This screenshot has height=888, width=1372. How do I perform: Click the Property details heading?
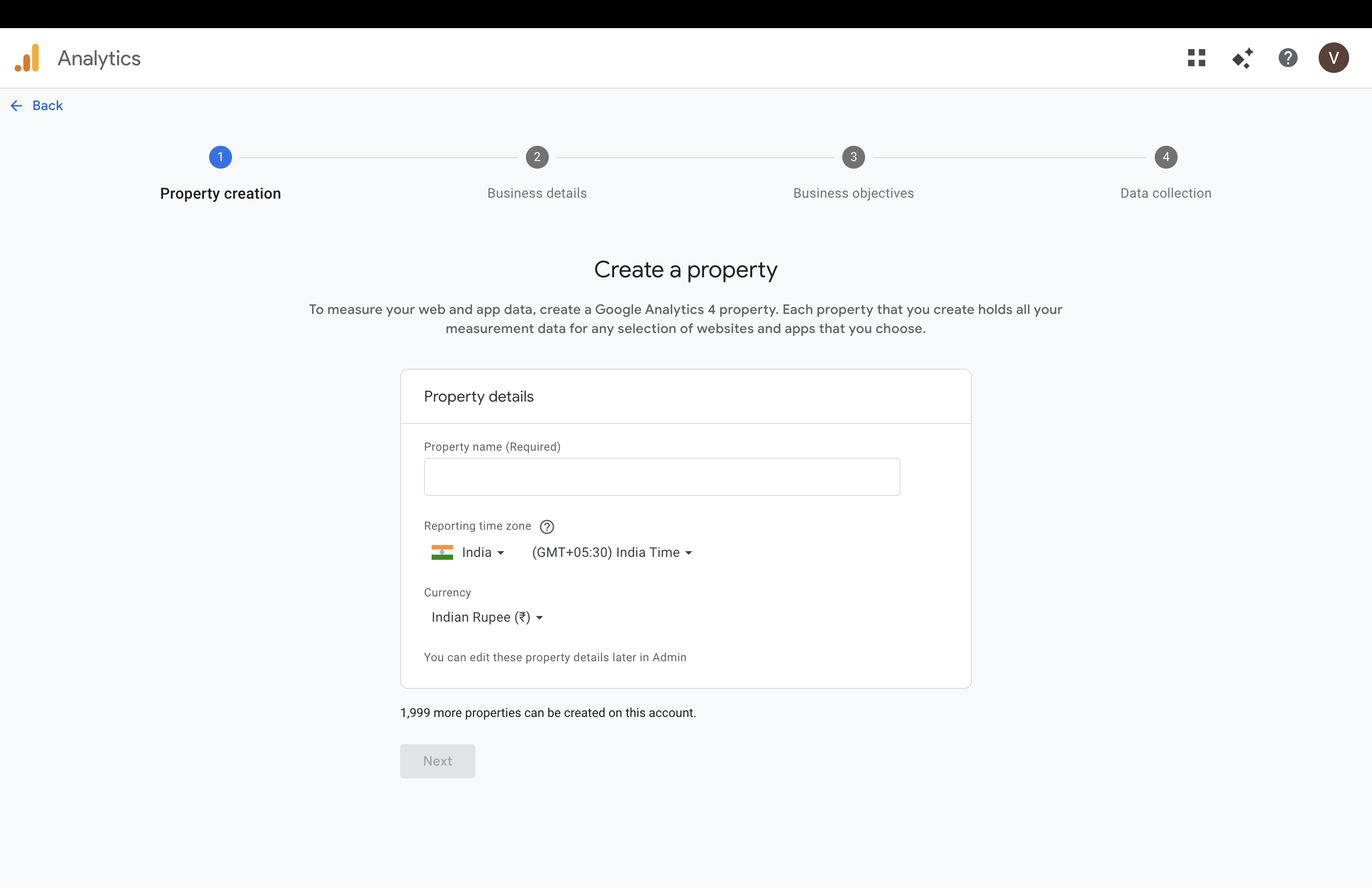[478, 397]
